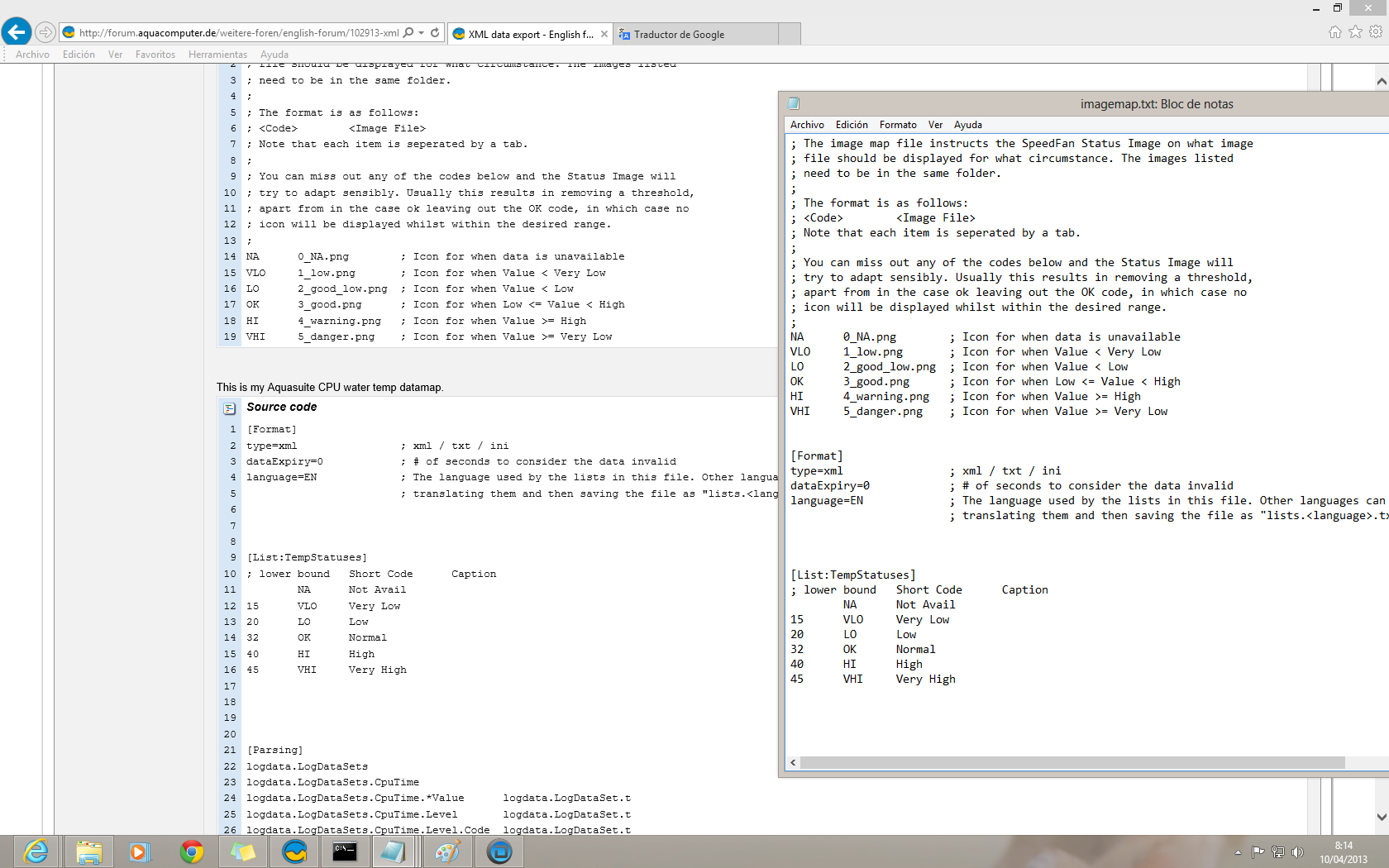
Task: Click the volume speaker tray icon
Action: [1298, 852]
